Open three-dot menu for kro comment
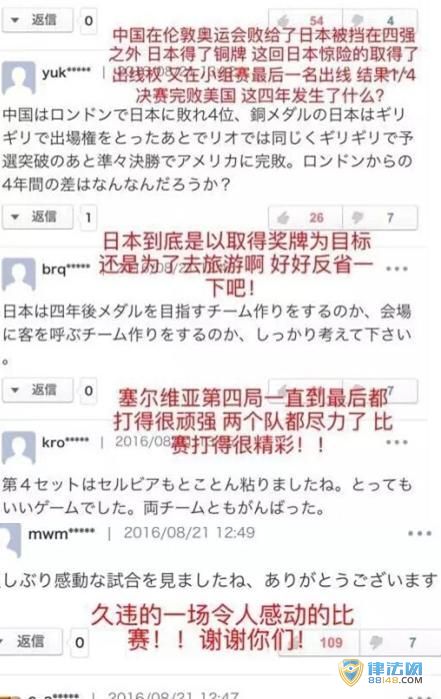The image size is (441, 699). click(396, 442)
